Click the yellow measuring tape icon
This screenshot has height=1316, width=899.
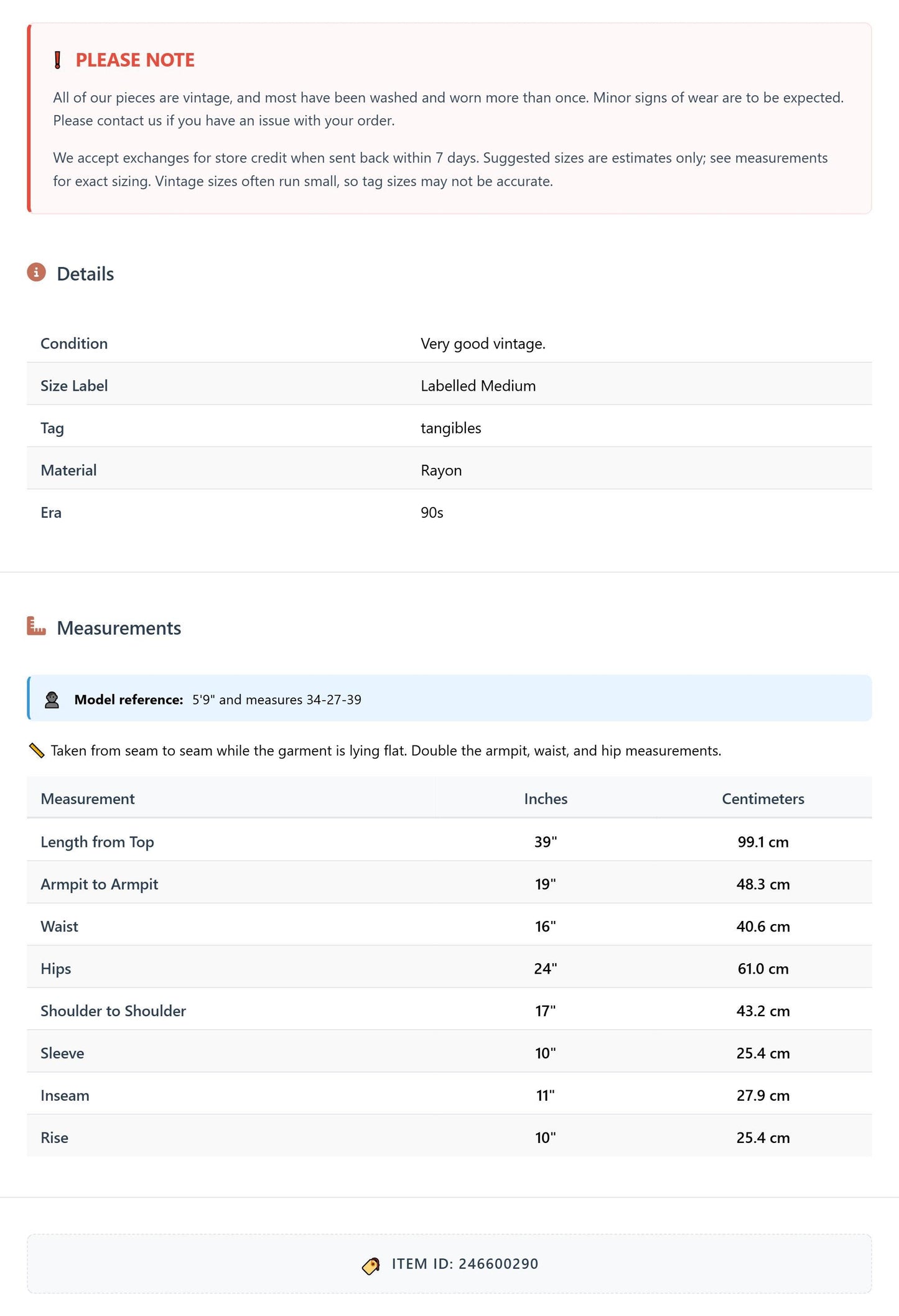[37, 751]
